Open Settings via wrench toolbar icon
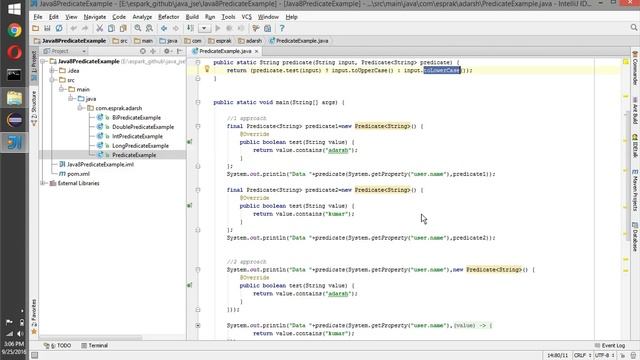The image size is (640, 360). coord(256,28)
